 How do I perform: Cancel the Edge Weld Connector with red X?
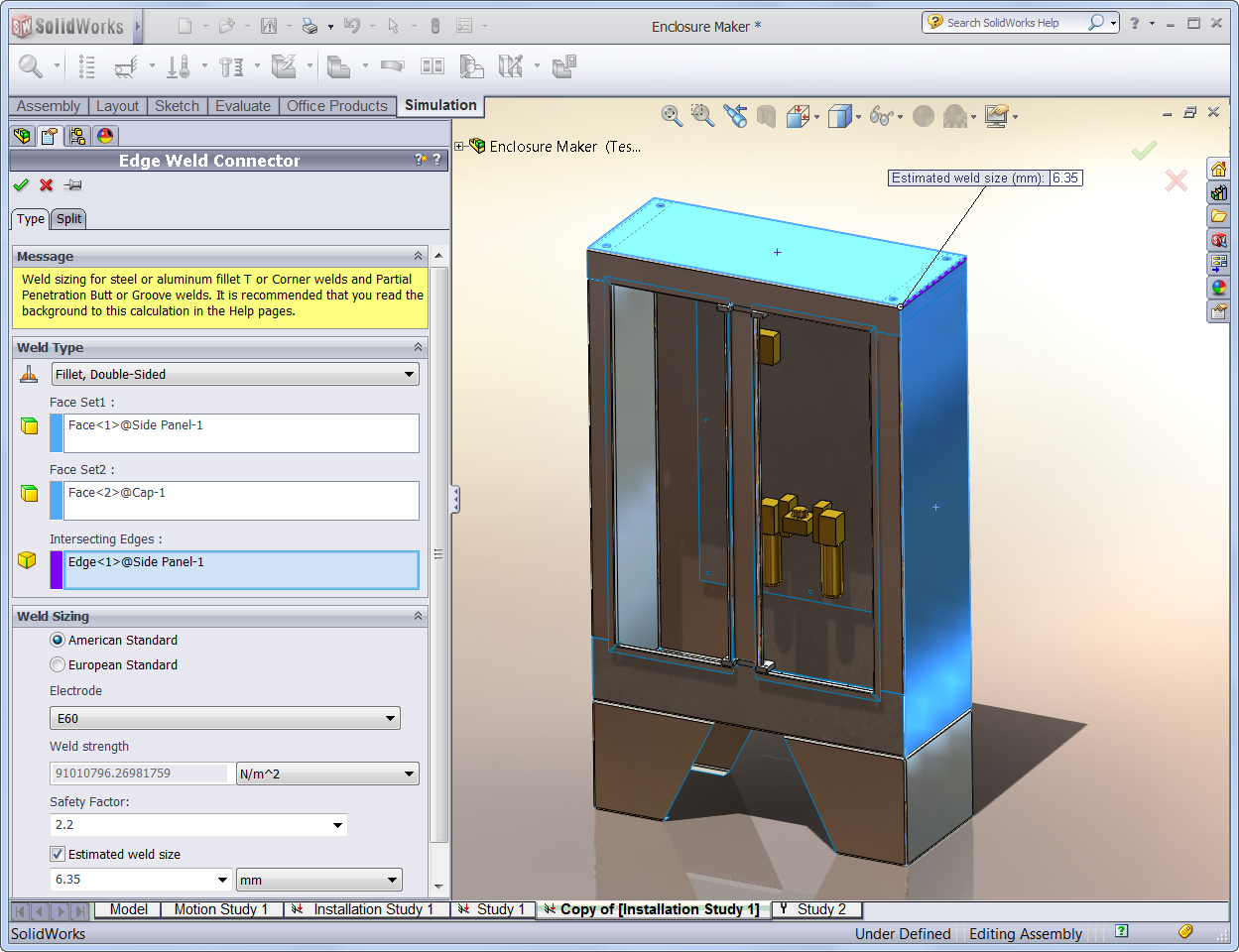click(x=46, y=185)
